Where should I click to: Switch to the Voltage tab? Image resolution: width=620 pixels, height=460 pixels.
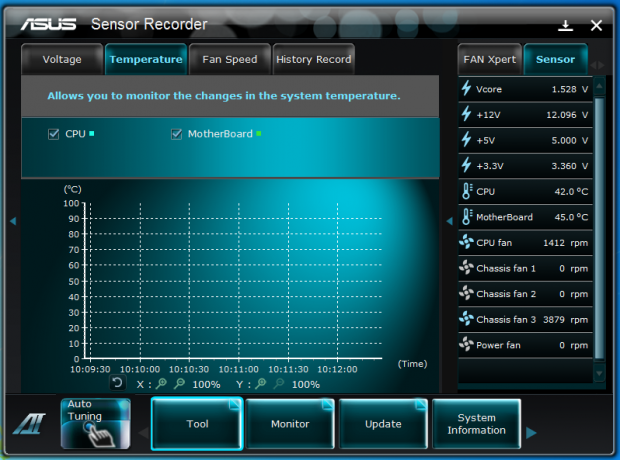click(62, 60)
